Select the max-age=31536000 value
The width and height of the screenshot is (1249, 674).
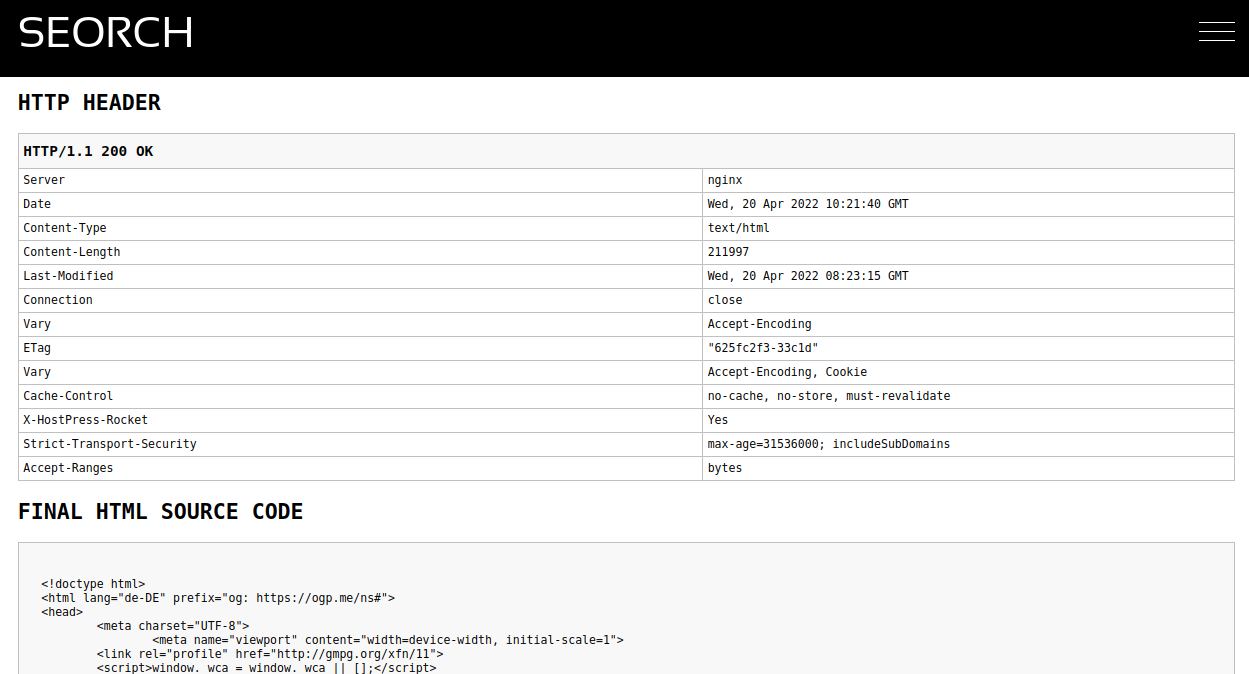tap(829, 444)
